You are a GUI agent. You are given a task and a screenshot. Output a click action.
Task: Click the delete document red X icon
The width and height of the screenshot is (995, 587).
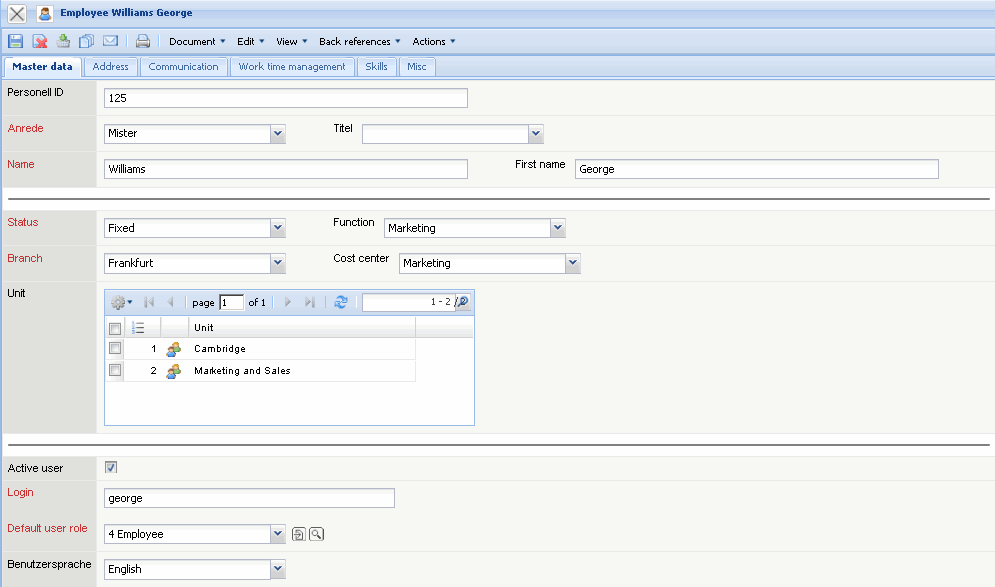click(x=40, y=41)
